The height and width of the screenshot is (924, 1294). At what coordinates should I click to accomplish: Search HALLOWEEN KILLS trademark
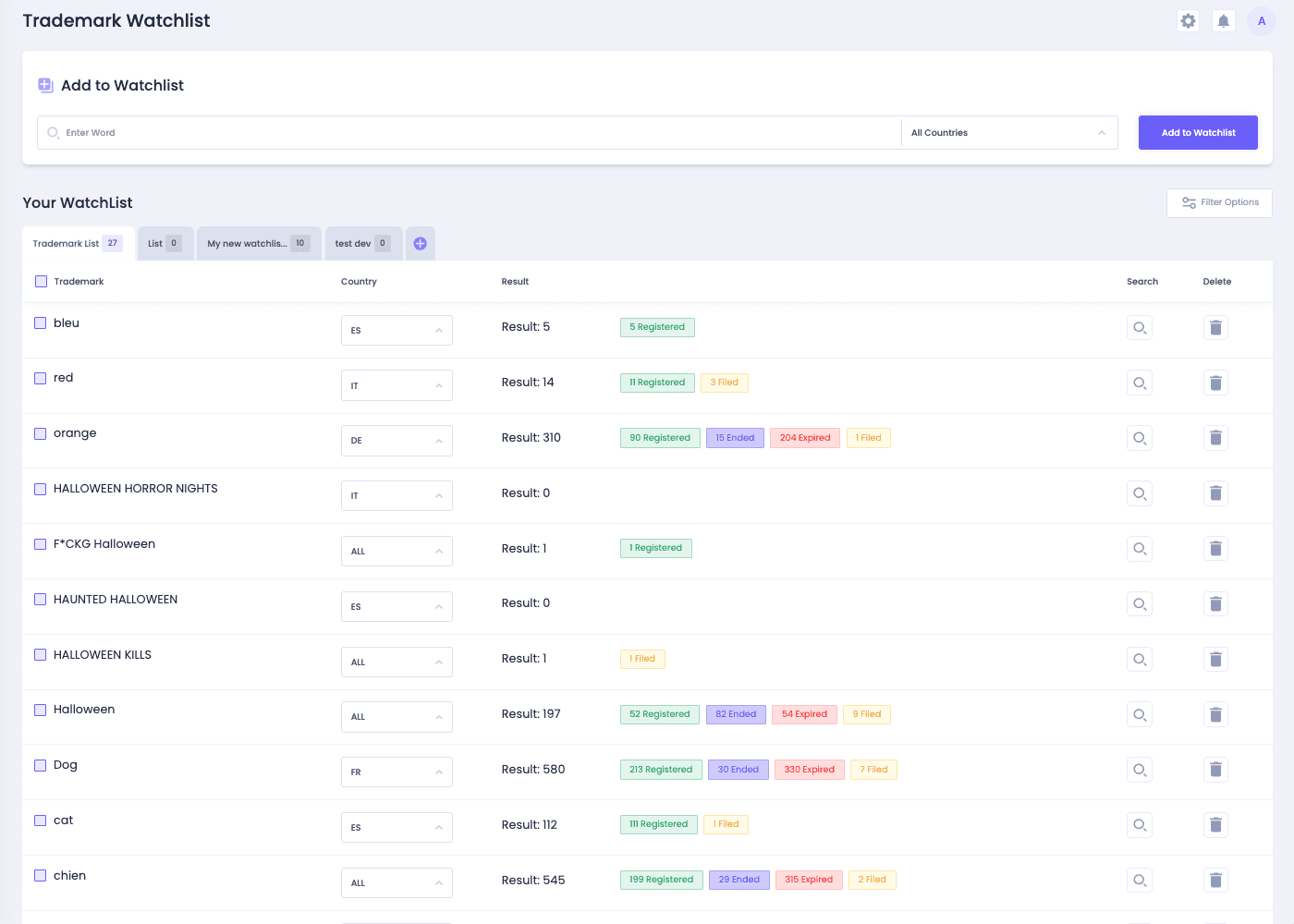(x=1140, y=660)
